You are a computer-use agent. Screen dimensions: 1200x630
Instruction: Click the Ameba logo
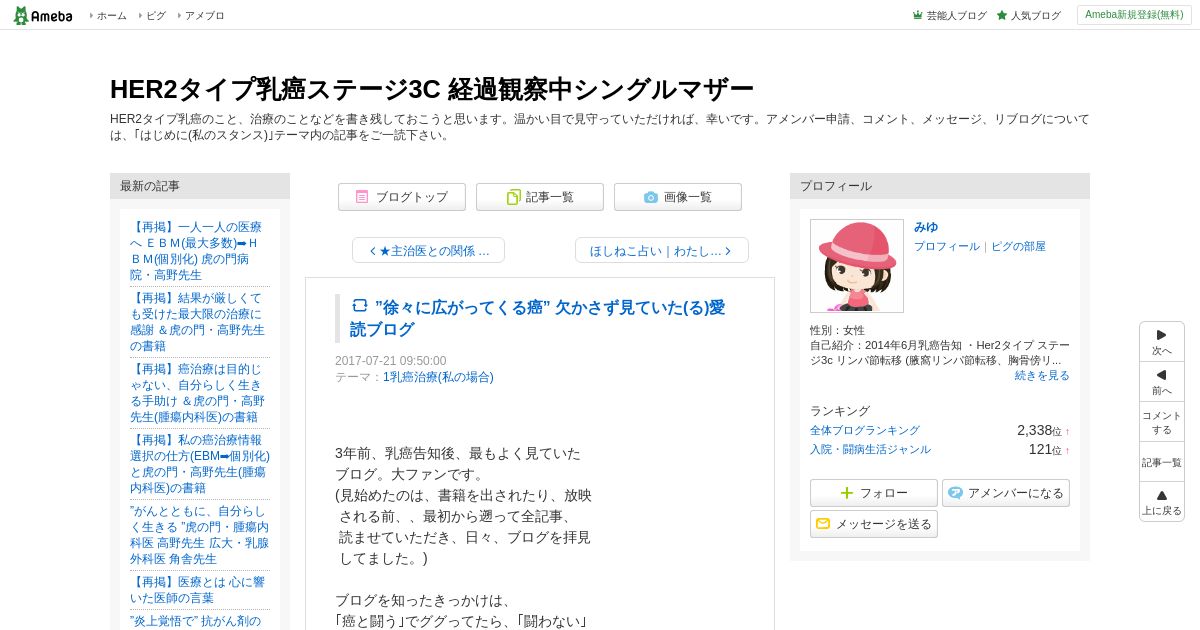(x=43, y=15)
